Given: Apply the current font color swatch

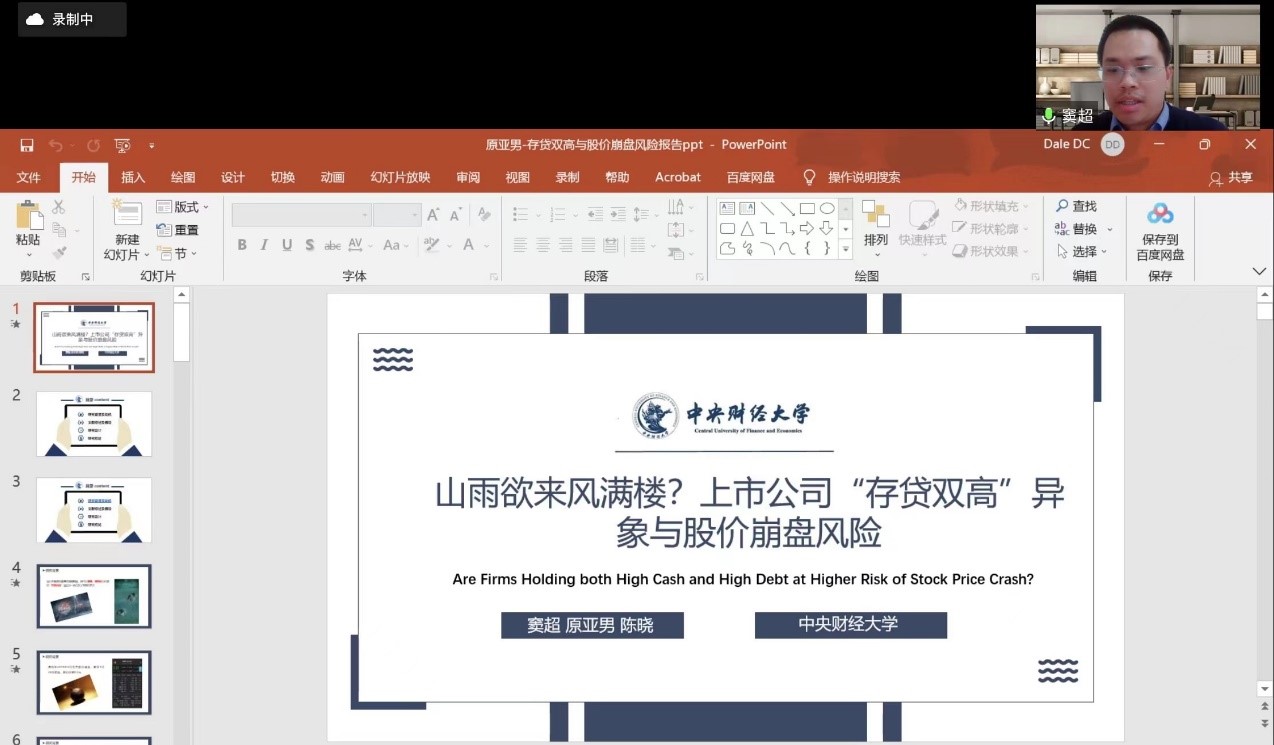Looking at the screenshot, I should pyautogui.click(x=468, y=245).
